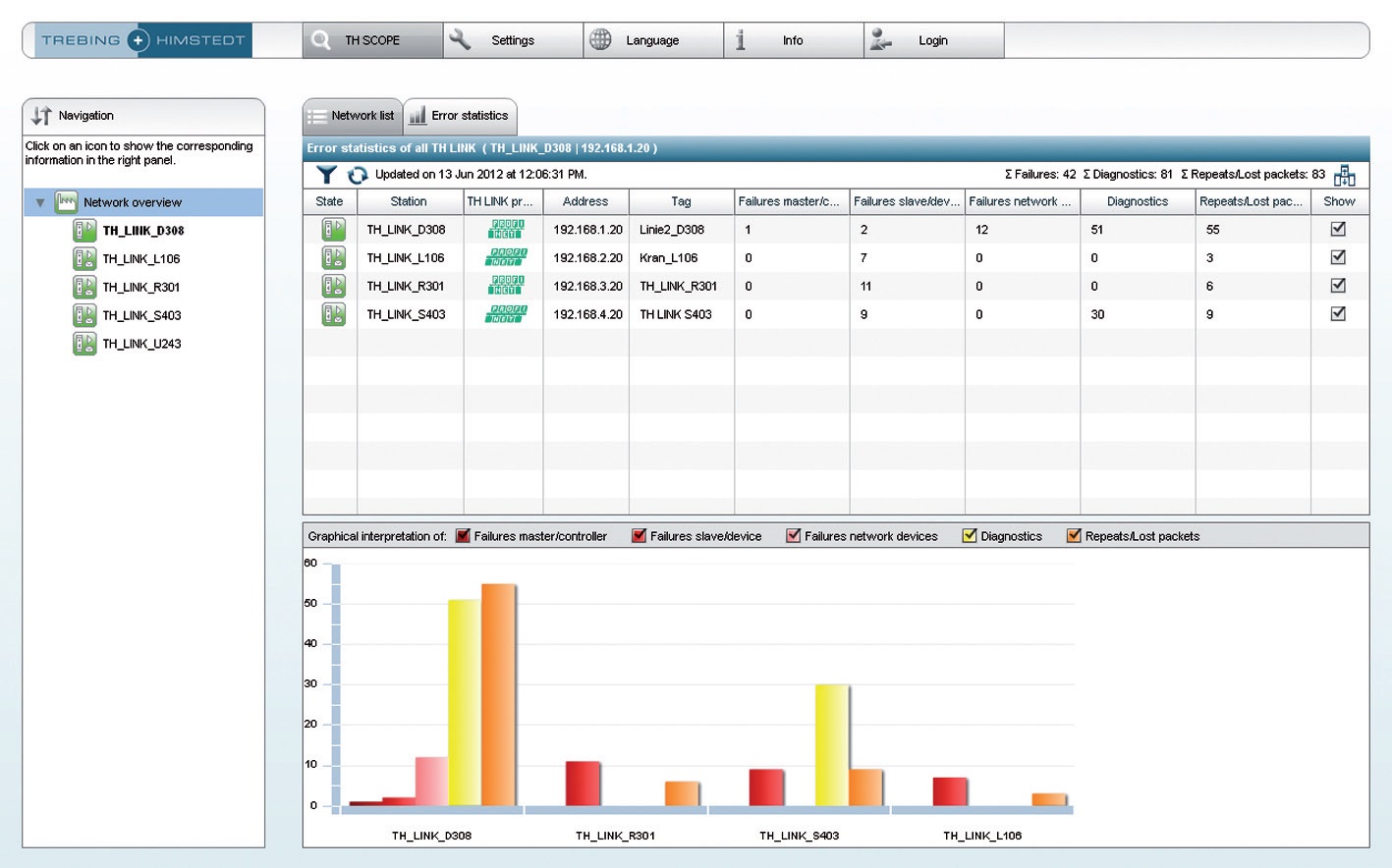Screen dimensions: 1392x868
Task: Toggle Failures network devices graph checkbox
Action: (x=793, y=536)
